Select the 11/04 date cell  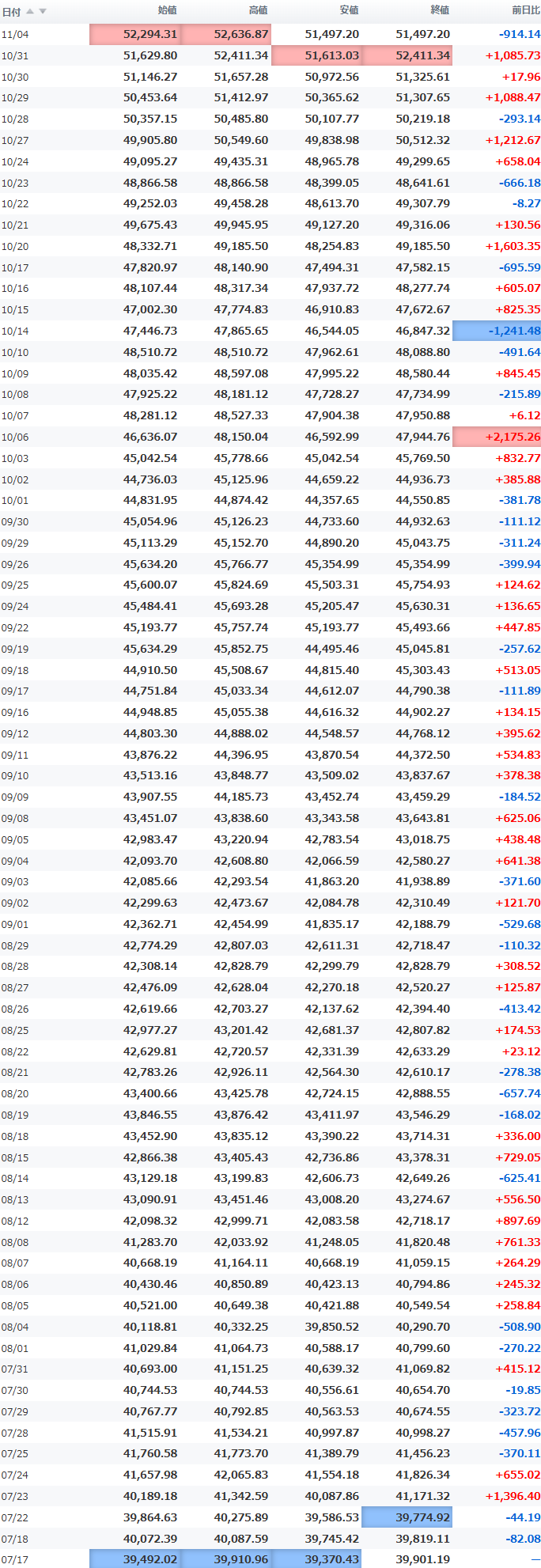pyautogui.click(x=15, y=34)
